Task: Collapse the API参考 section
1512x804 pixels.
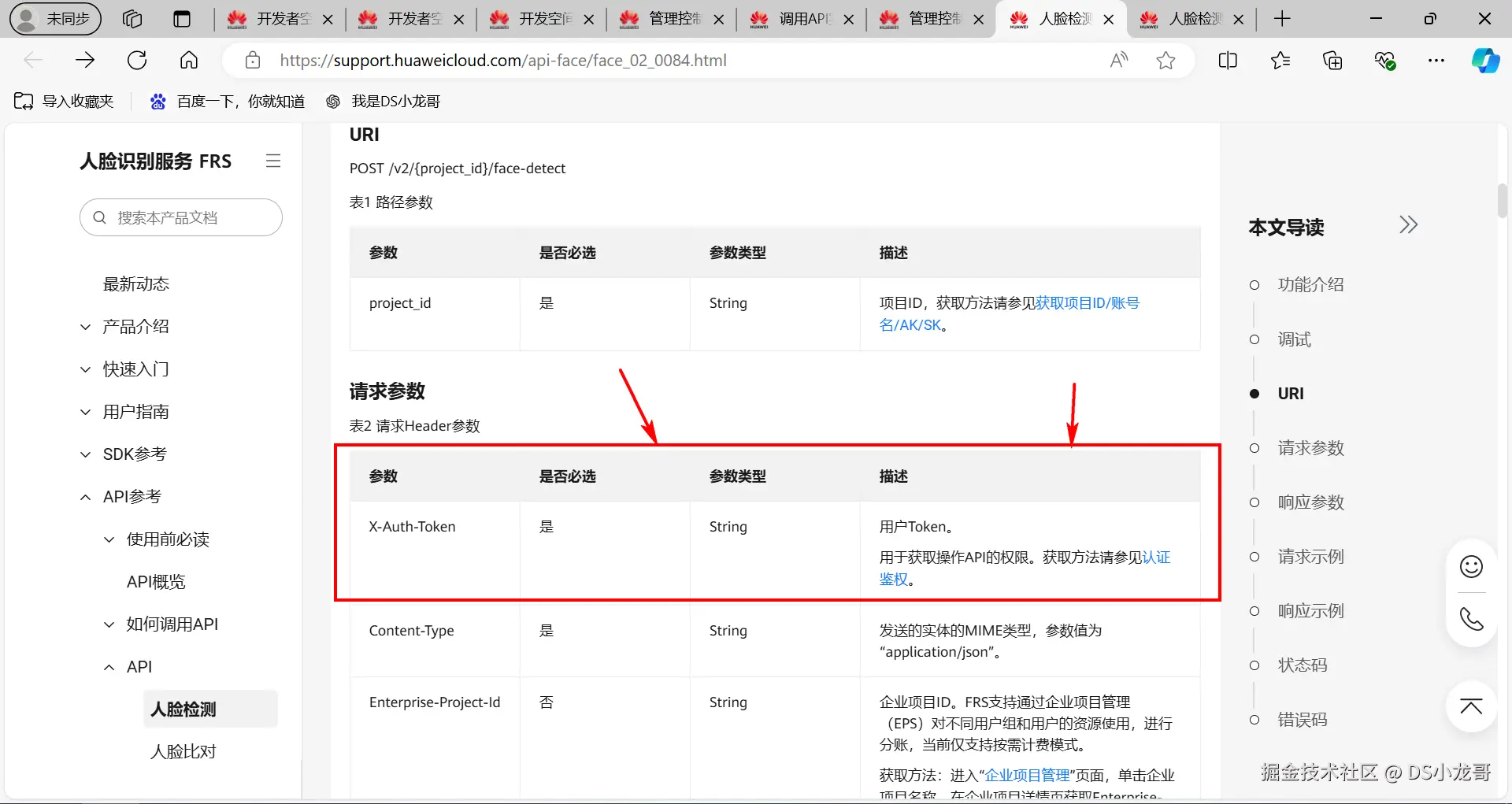Action: (x=120, y=497)
